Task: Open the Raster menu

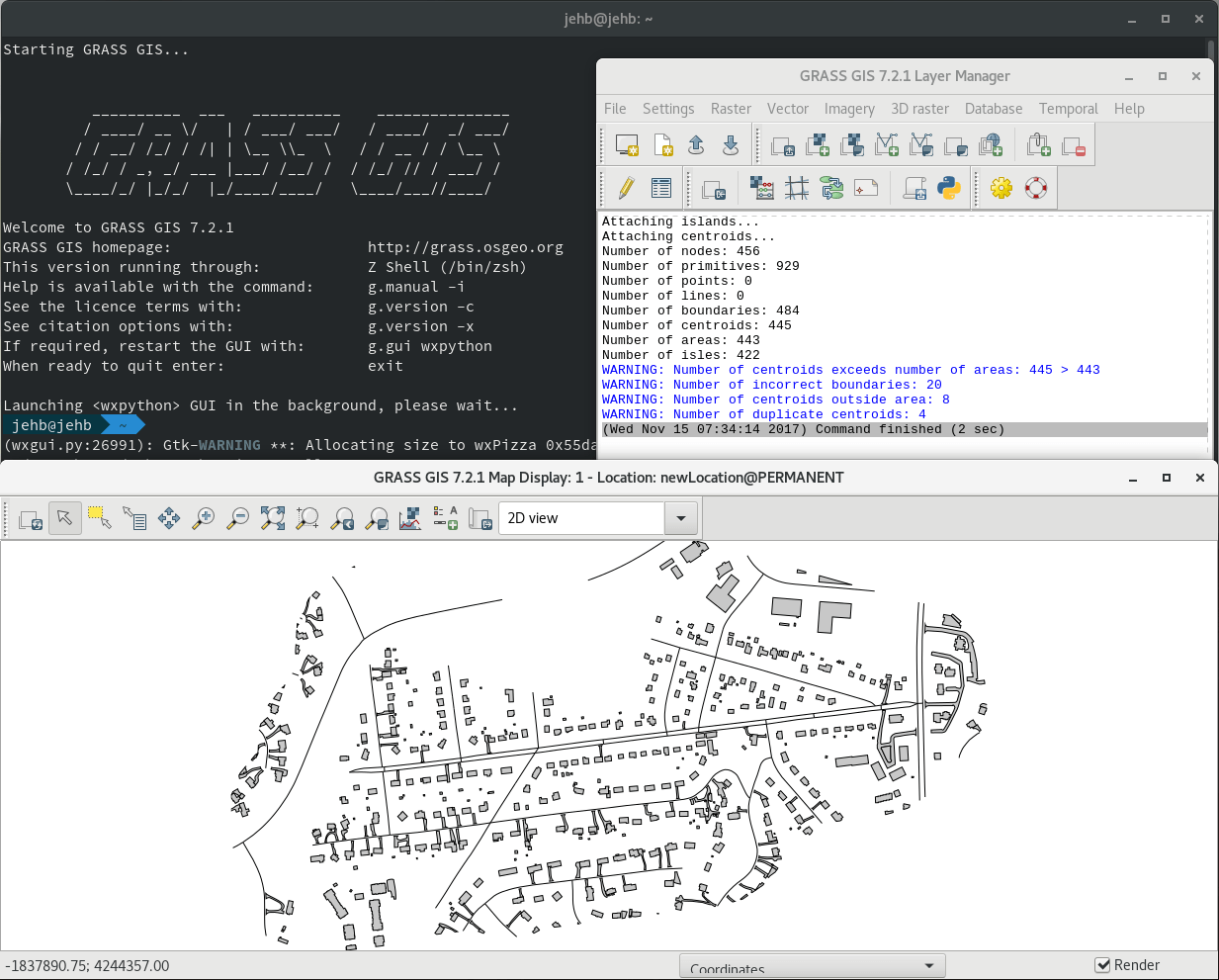Action: [731, 109]
